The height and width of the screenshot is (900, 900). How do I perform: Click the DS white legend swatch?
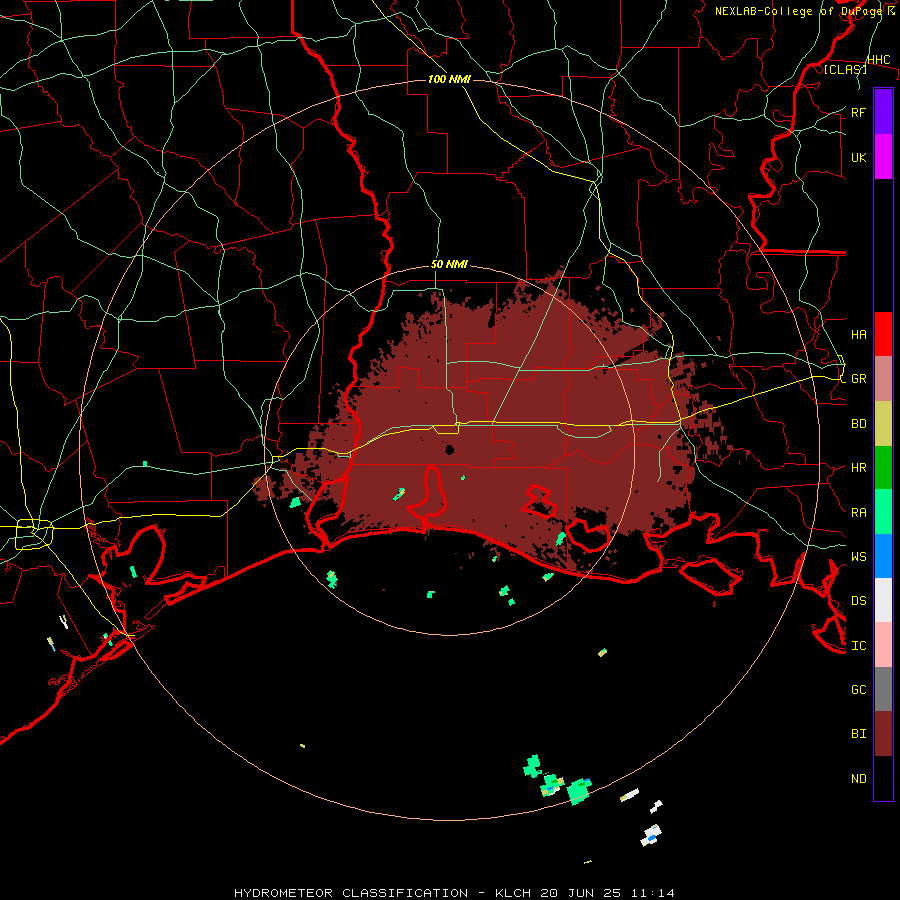883,600
